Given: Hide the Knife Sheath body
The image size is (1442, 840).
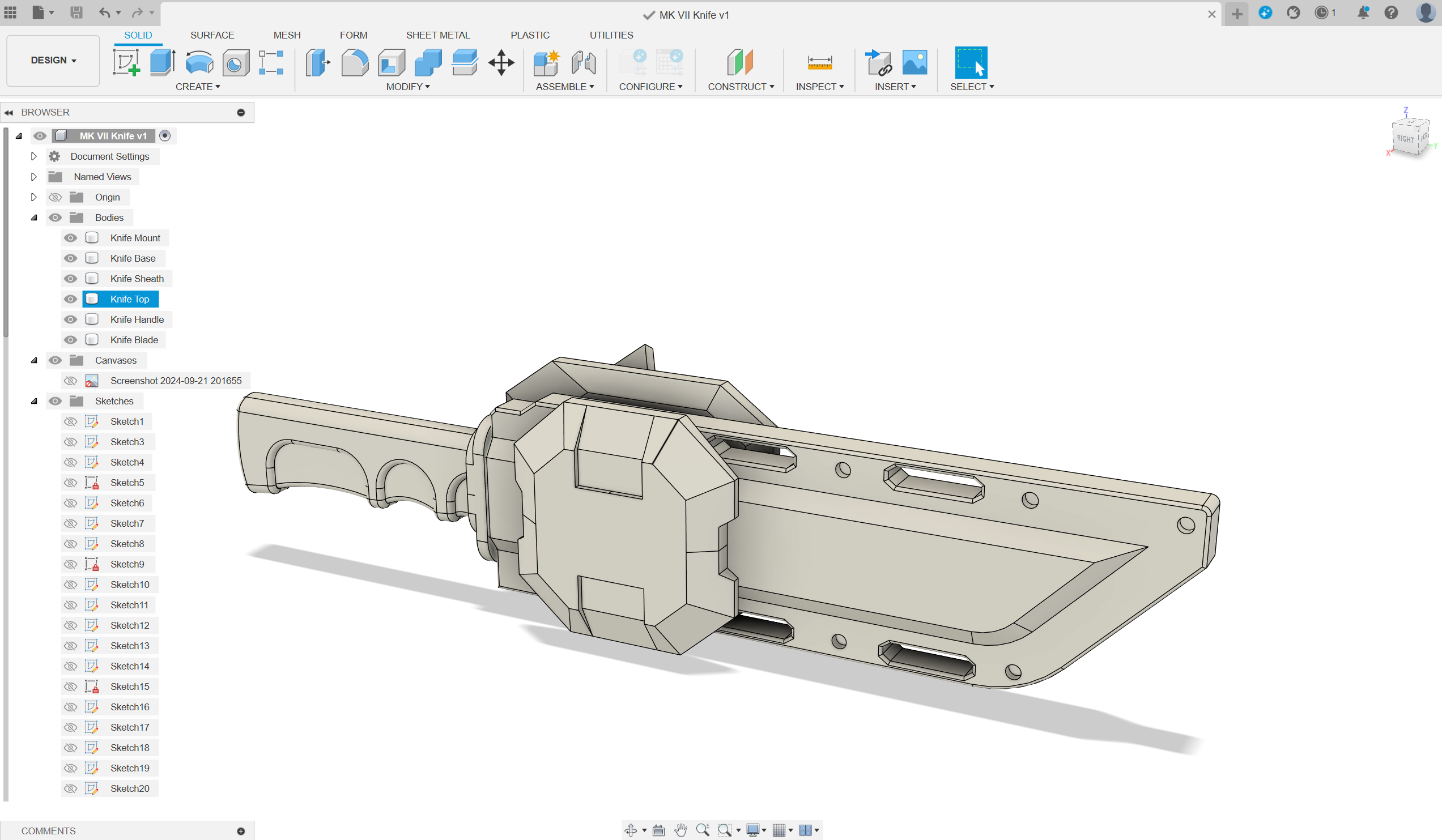Looking at the screenshot, I should (x=70, y=279).
